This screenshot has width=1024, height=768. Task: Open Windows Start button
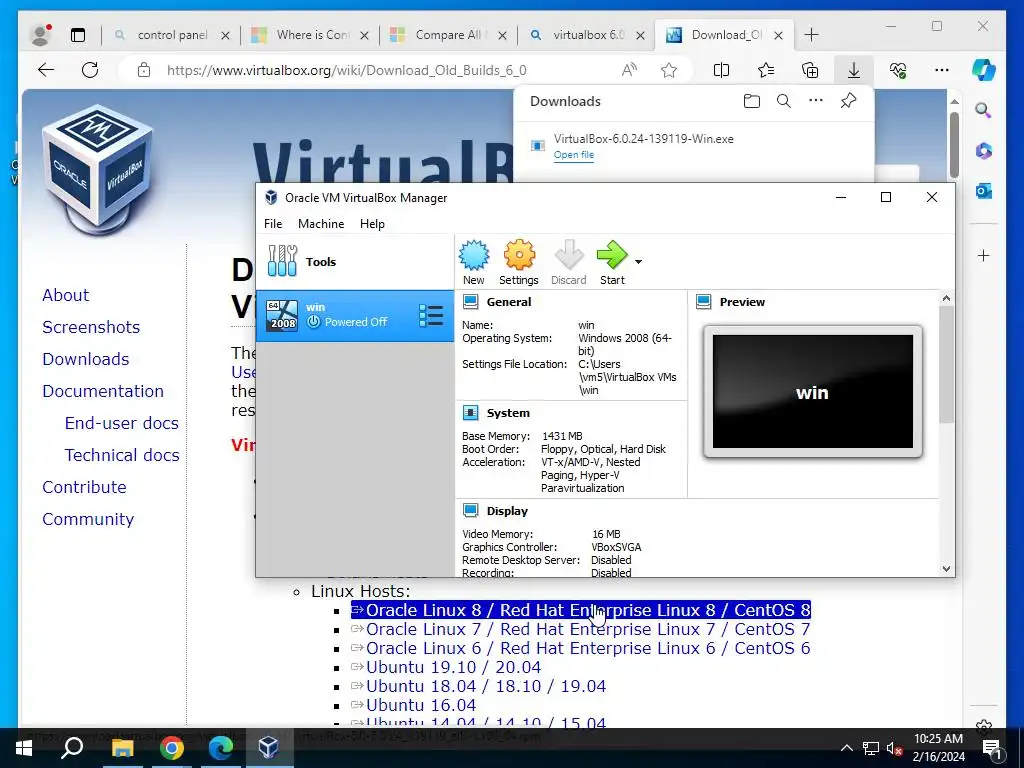point(24,748)
